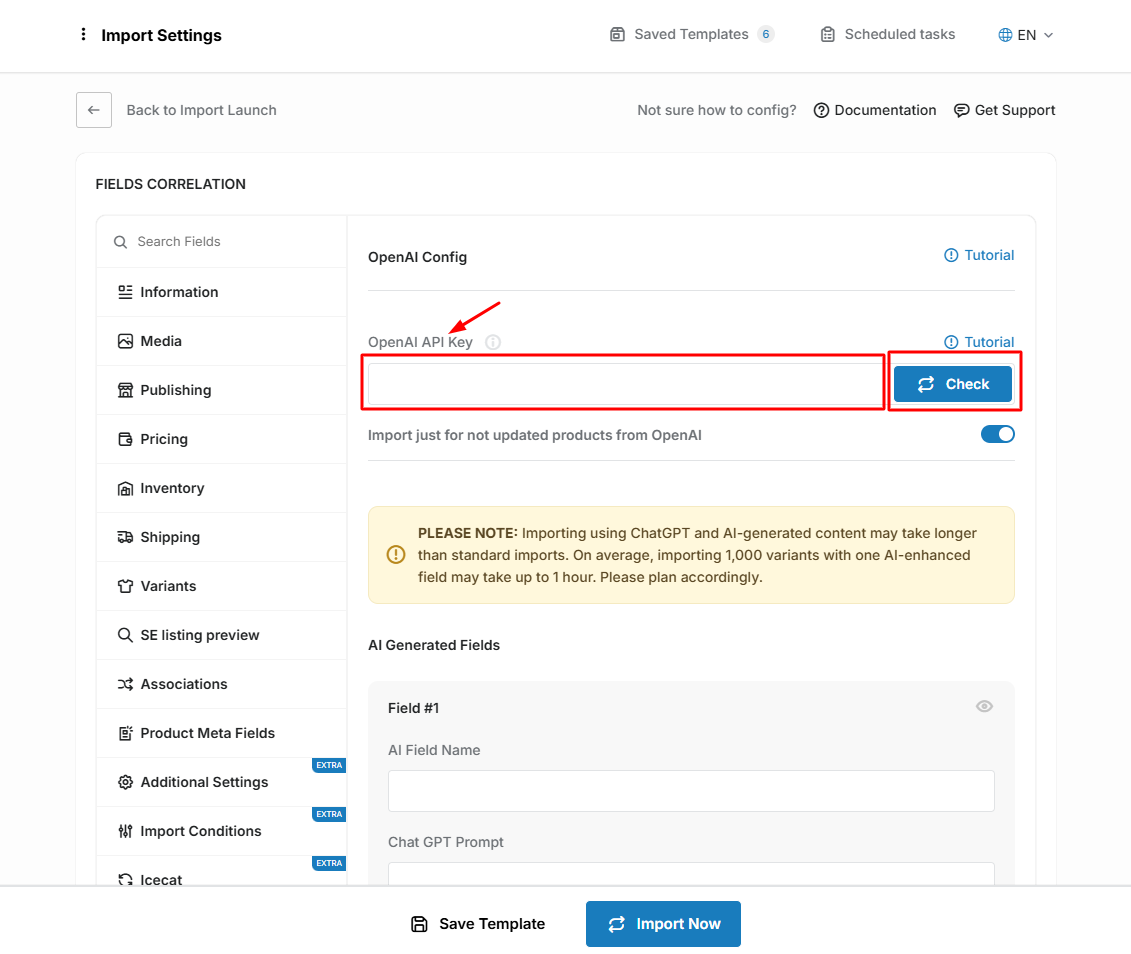Click the Save Template floppy disk icon
Viewport: 1131px width, 954px height.
coord(419,924)
